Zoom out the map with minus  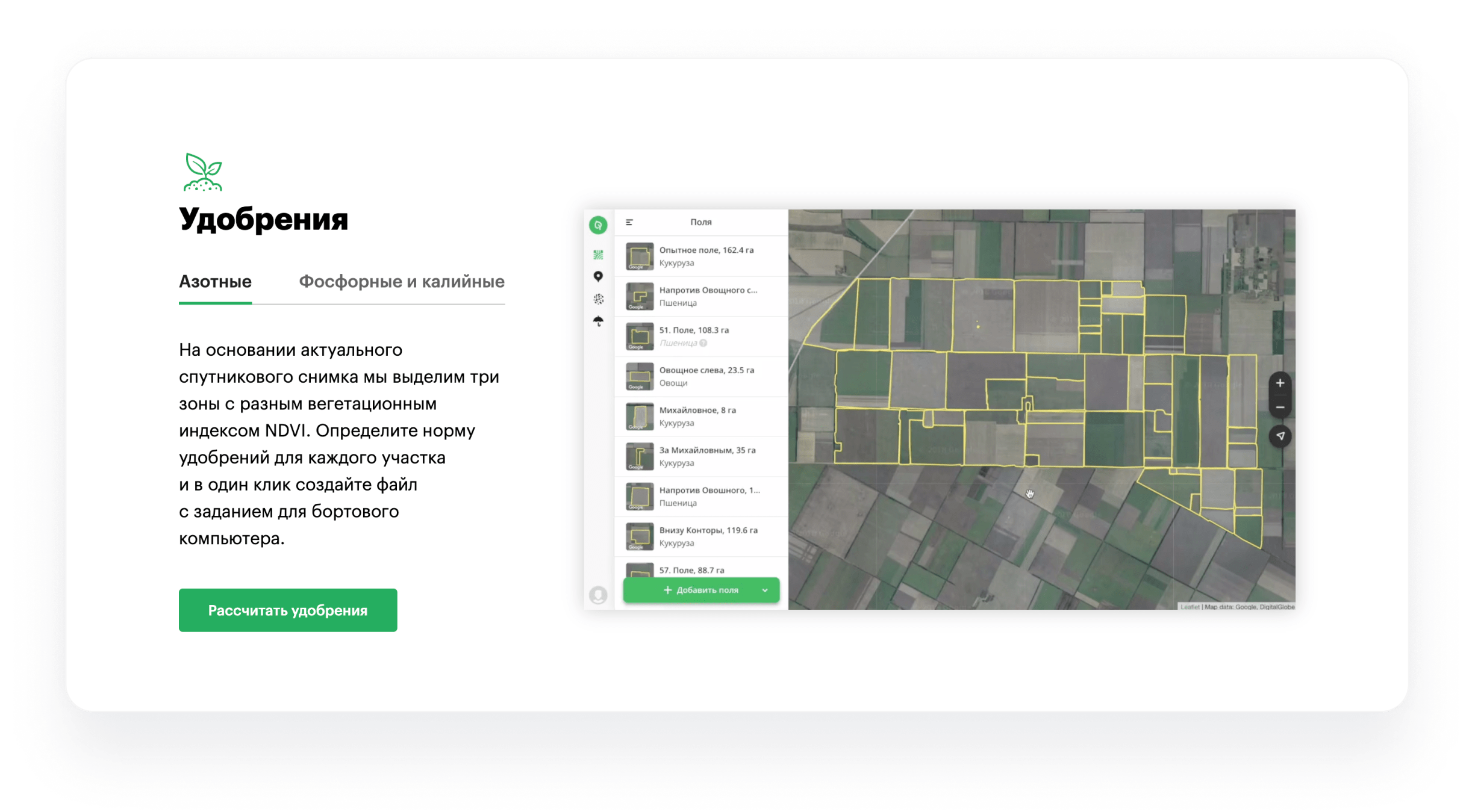(1280, 408)
